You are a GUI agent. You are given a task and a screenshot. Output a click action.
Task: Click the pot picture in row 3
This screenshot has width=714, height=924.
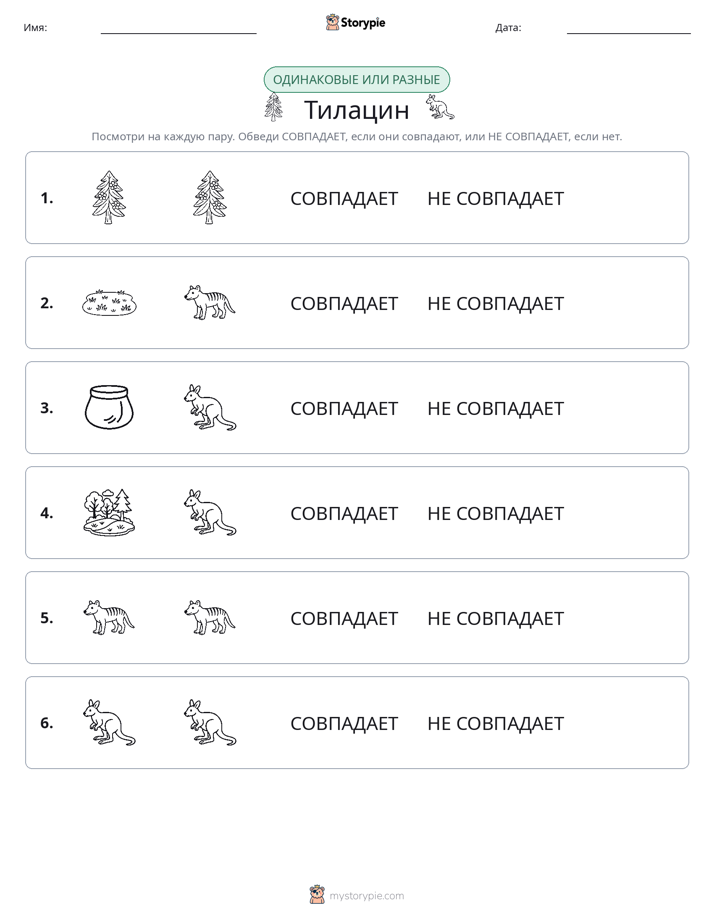[110, 407]
